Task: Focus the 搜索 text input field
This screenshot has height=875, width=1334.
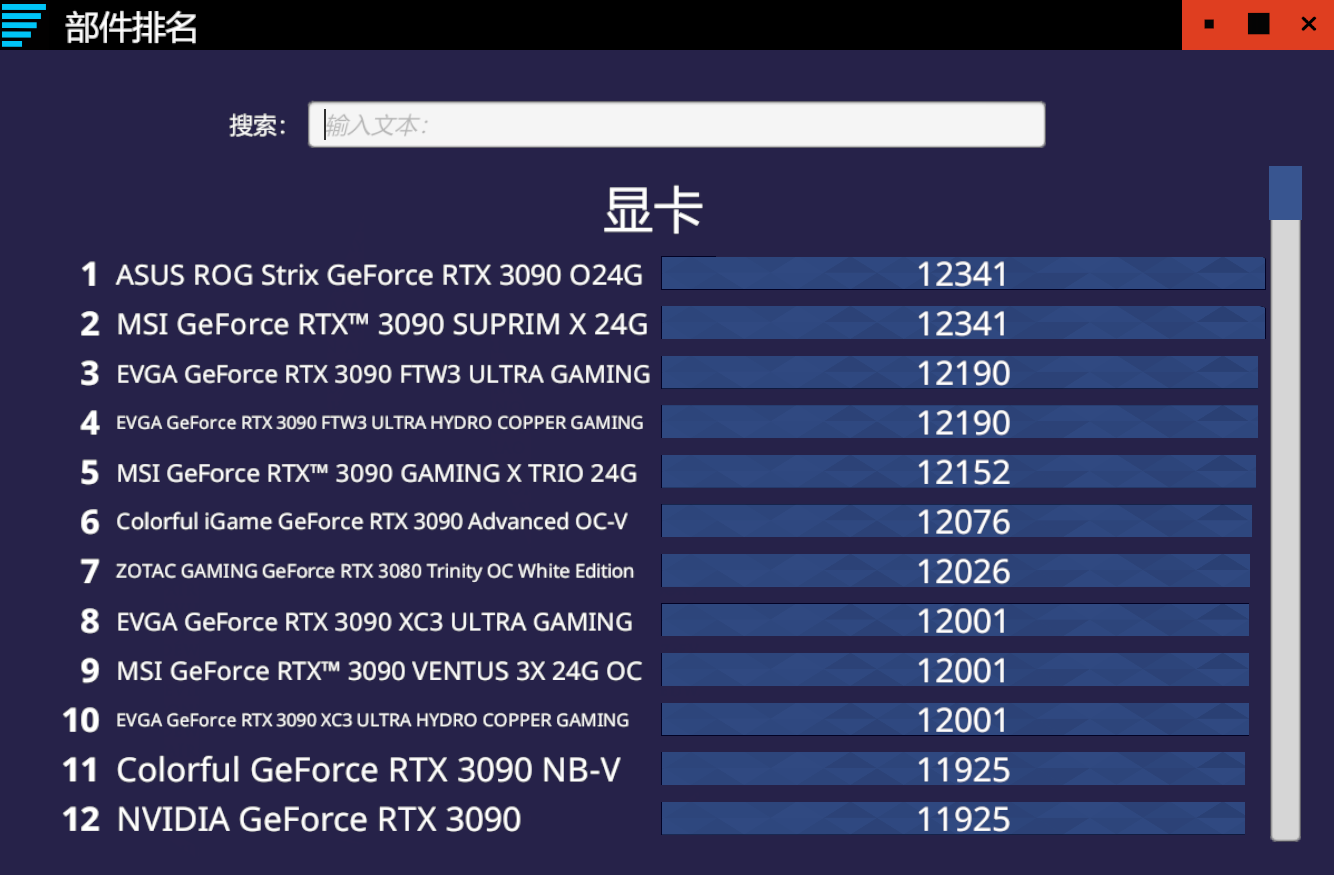Action: pos(677,125)
